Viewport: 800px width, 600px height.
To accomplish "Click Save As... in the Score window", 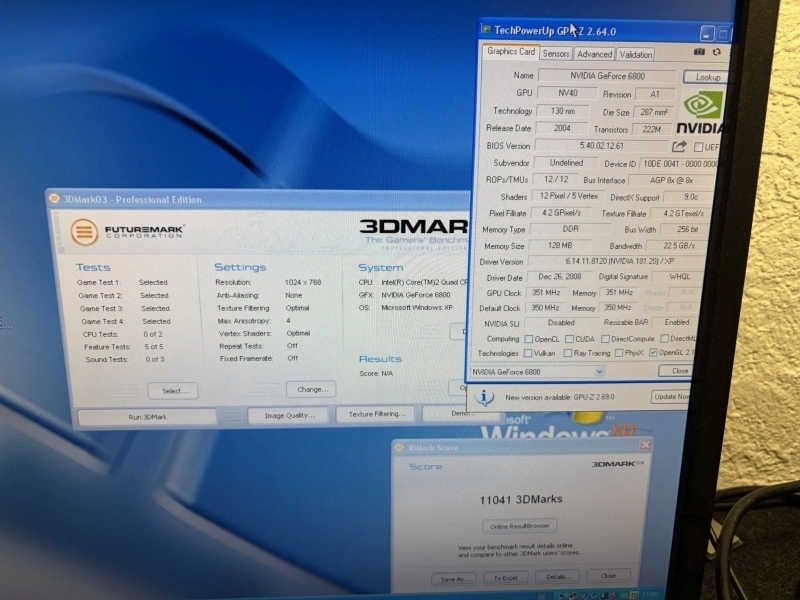I will click(x=454, y=579).
